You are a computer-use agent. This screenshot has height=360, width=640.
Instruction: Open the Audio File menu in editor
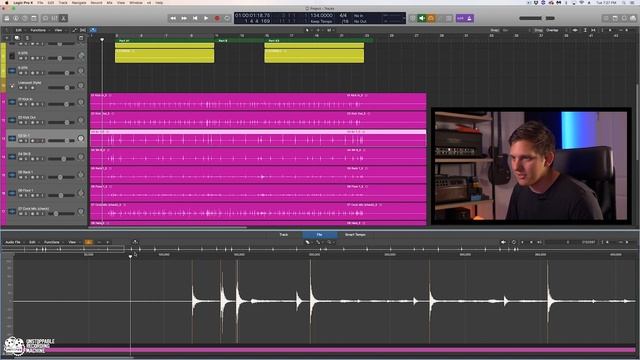tap(13, 242)
